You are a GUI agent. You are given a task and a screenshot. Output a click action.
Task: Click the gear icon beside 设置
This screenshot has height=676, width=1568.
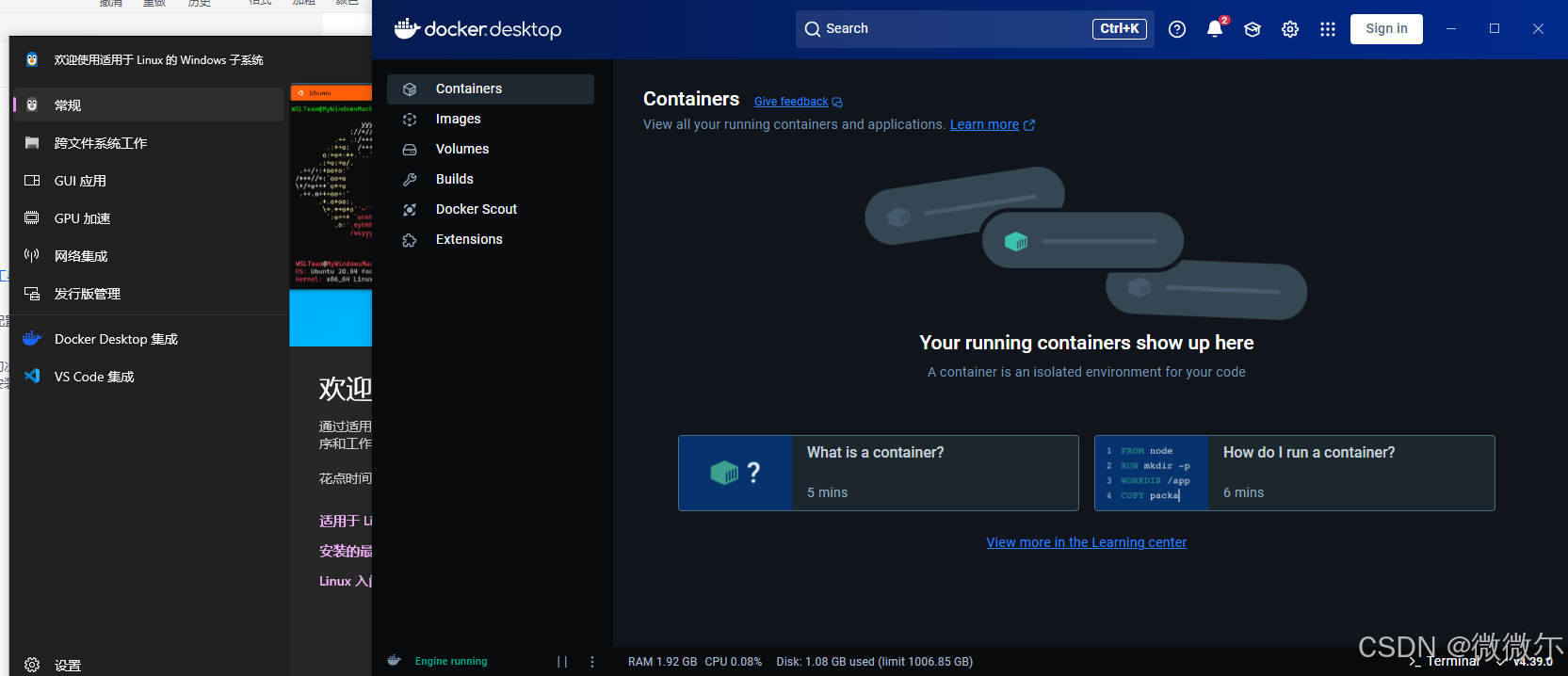[32, 665]
